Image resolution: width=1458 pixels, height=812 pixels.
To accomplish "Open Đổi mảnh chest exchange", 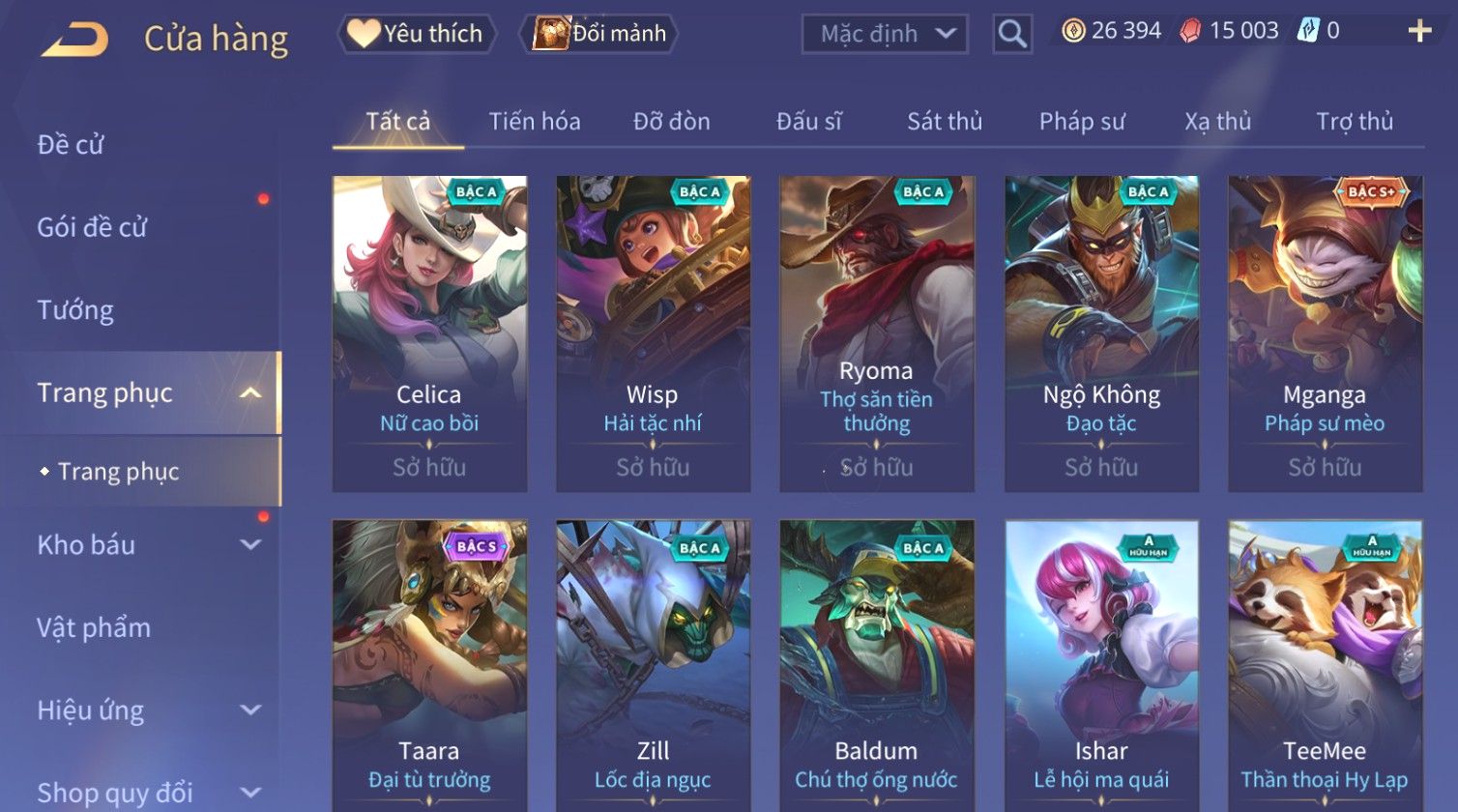I will point(599,34).
